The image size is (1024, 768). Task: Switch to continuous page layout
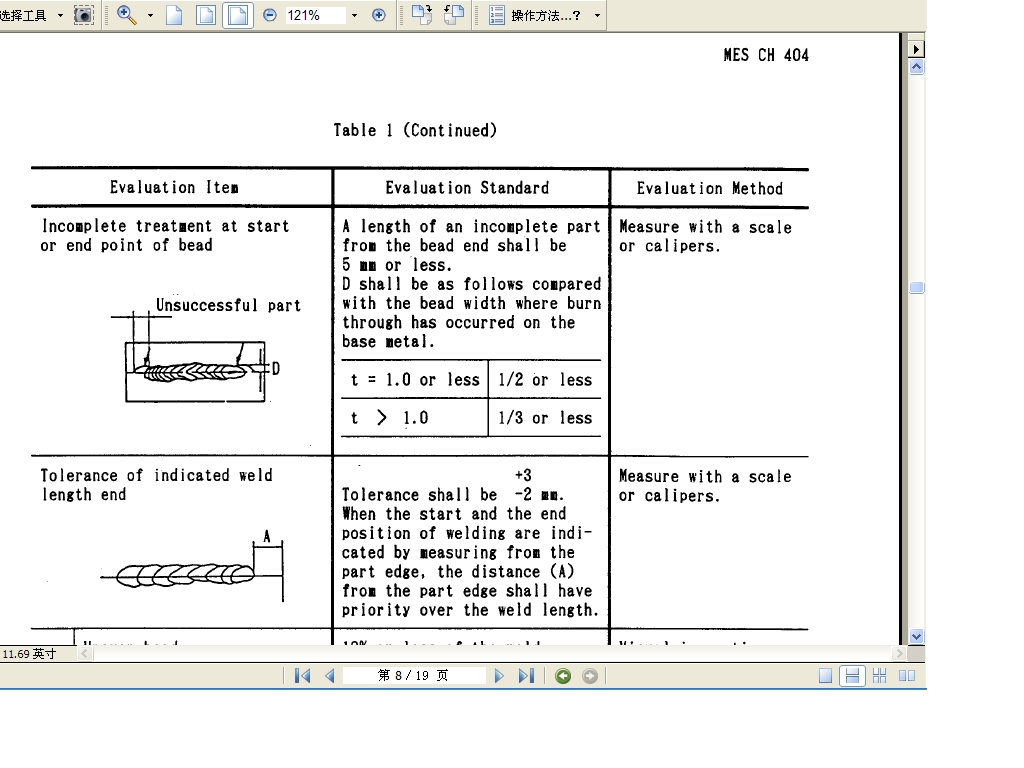[852, 676]
